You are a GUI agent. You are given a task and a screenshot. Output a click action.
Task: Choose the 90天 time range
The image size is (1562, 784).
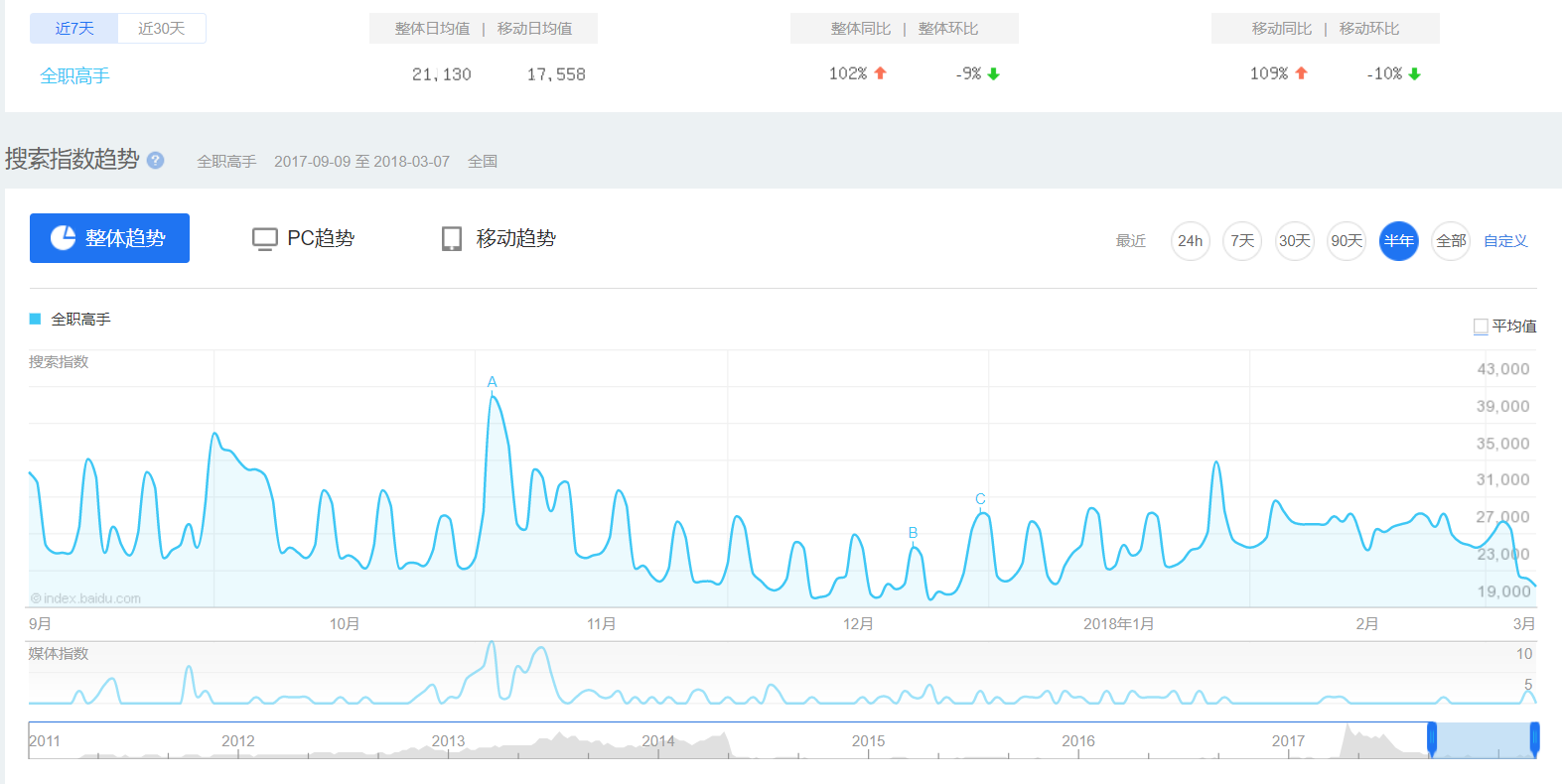pyautogui.click(x=1347, y=241)
